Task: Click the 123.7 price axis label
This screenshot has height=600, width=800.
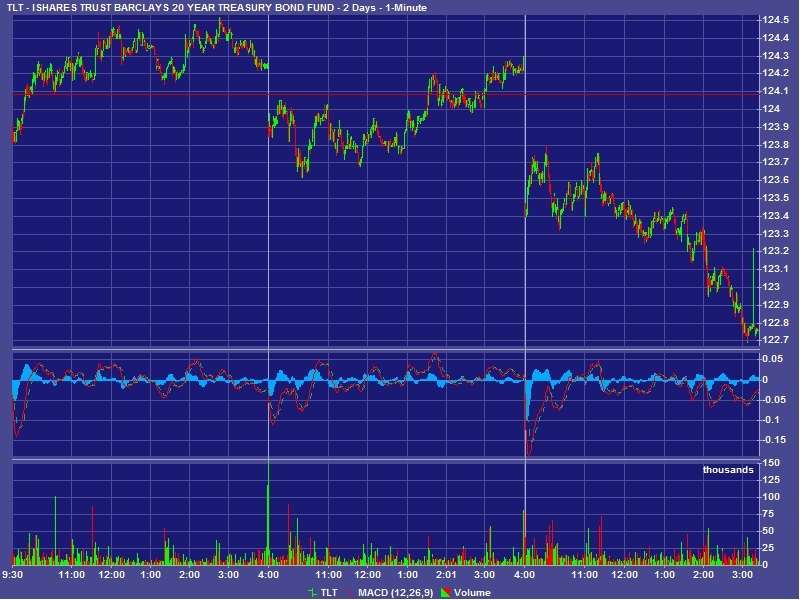Action: (774, 162)
